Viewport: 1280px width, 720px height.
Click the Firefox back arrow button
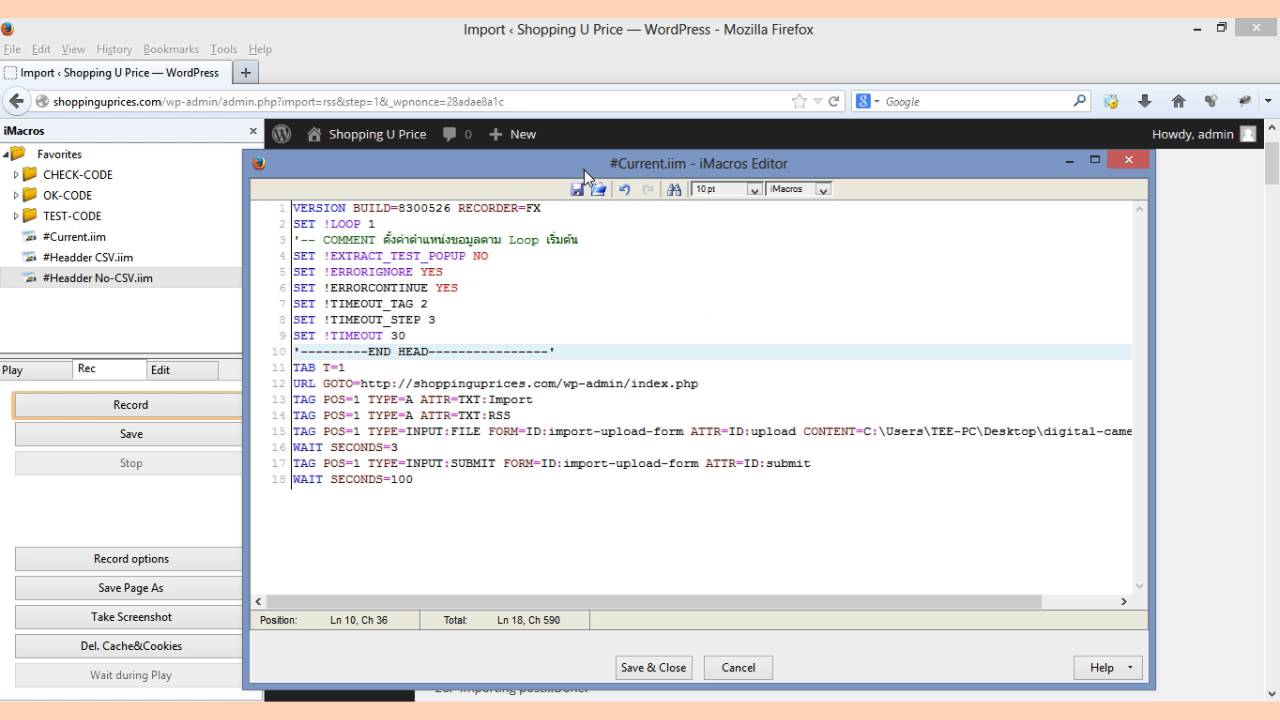pyautogui.click(x=16, y=101)
